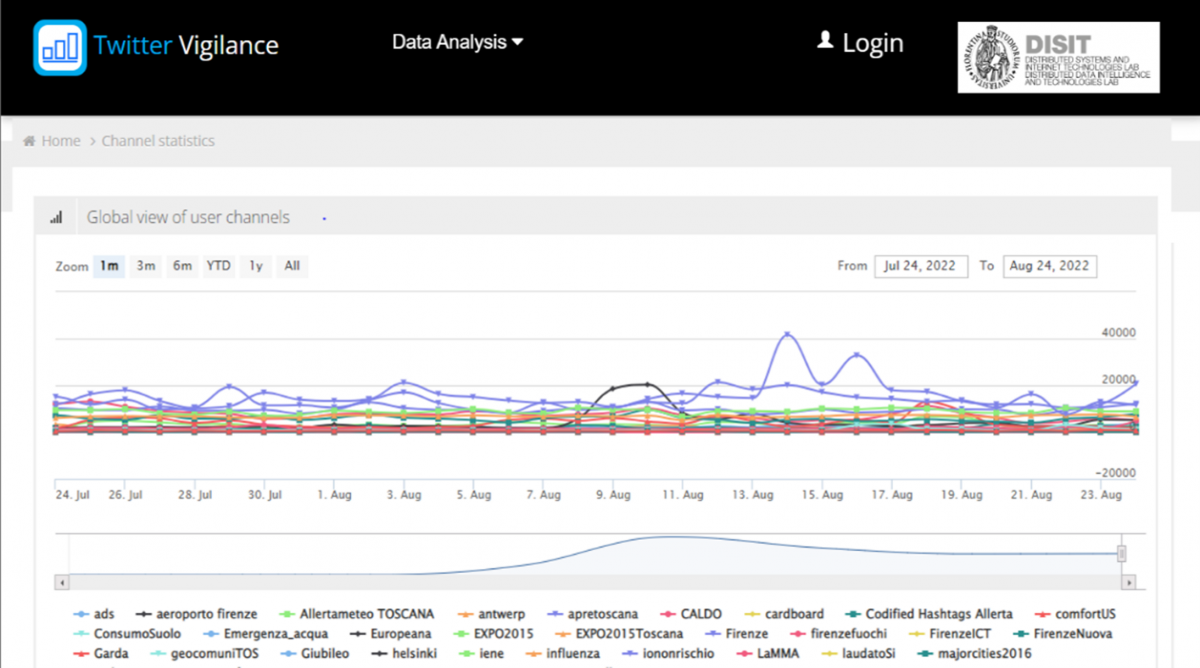The image size is (1200, 668).
Task: Open the To date picker field
Action: 1049,266
